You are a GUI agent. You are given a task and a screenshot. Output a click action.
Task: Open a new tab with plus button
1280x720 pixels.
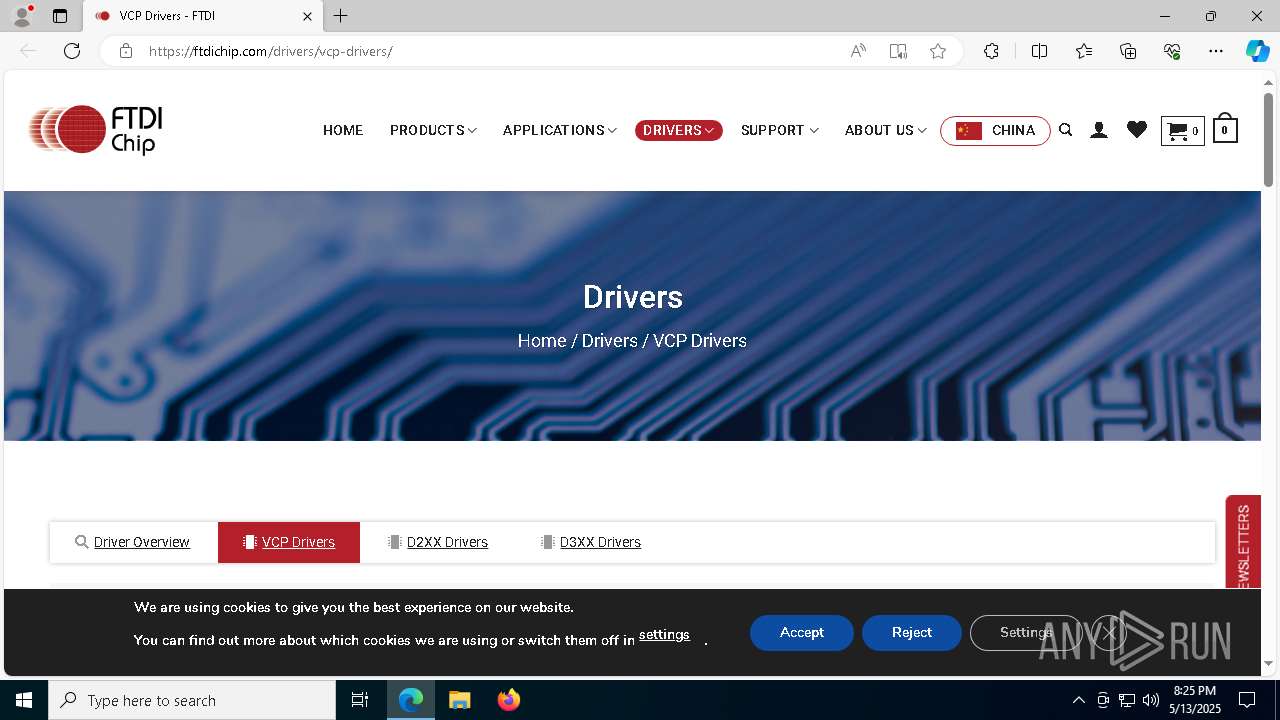tap(341, 16)
